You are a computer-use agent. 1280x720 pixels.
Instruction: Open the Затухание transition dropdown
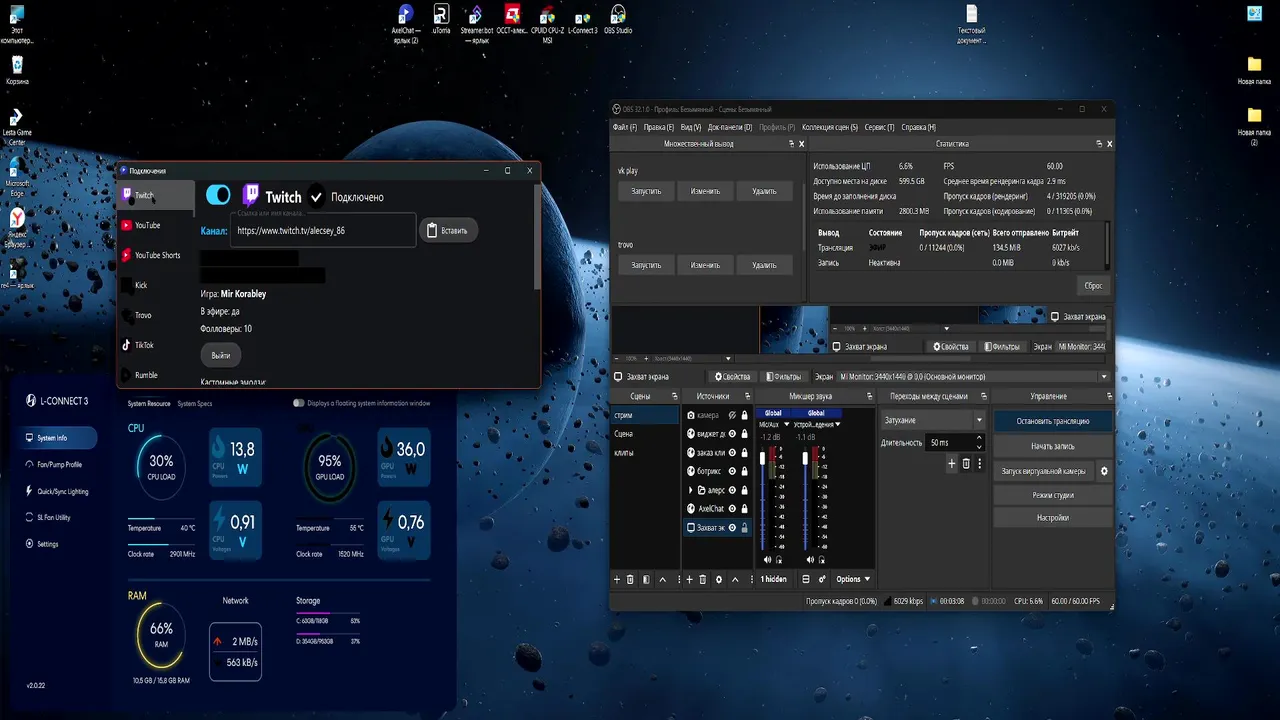pos(933,420)
